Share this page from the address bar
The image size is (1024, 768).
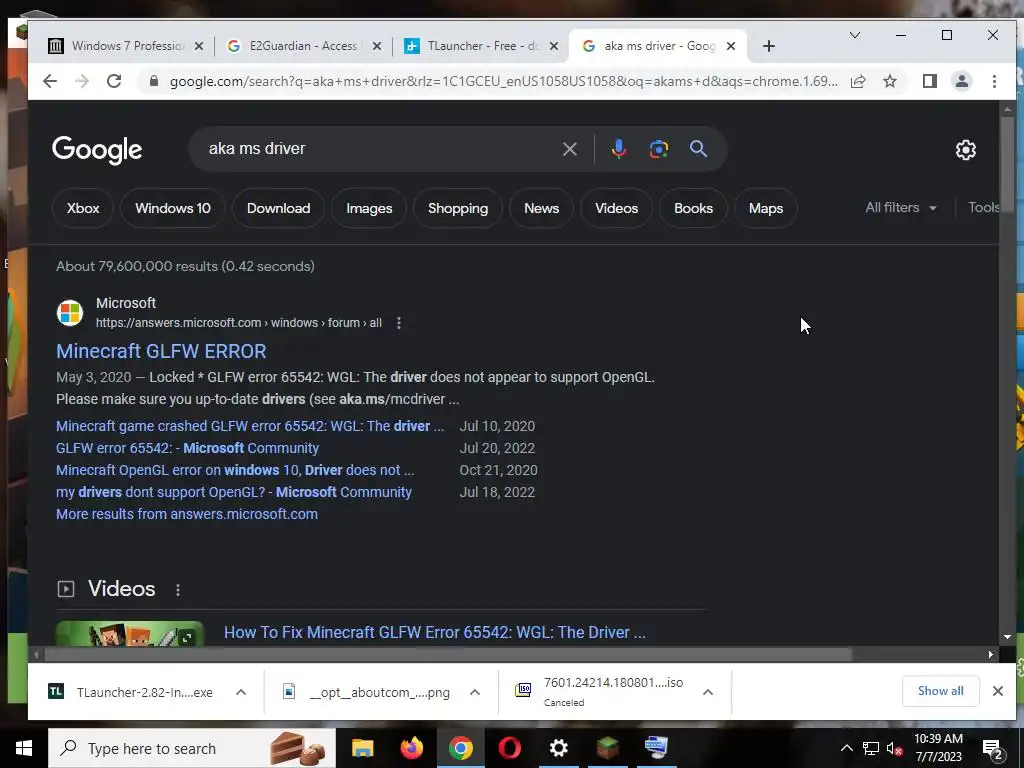(858, 81)
